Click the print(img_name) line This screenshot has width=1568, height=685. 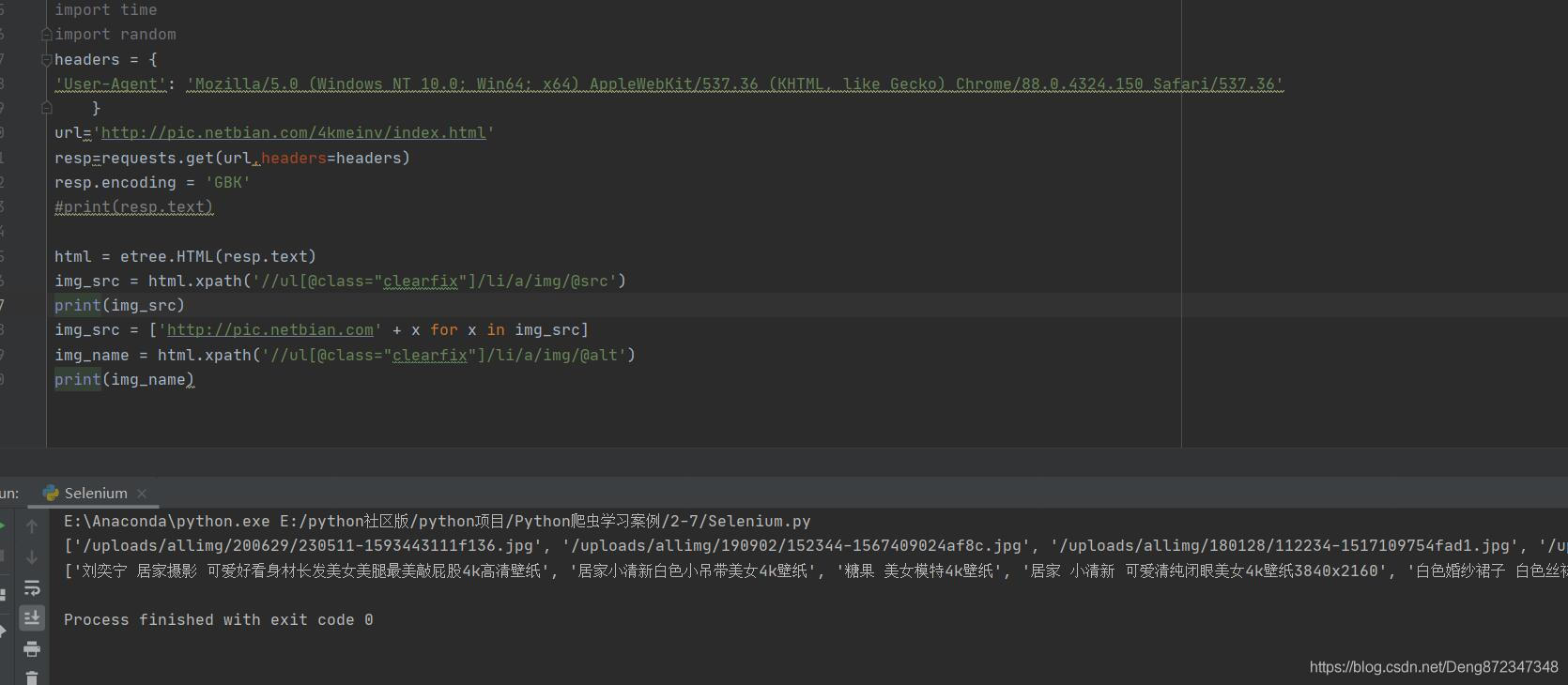125,379
